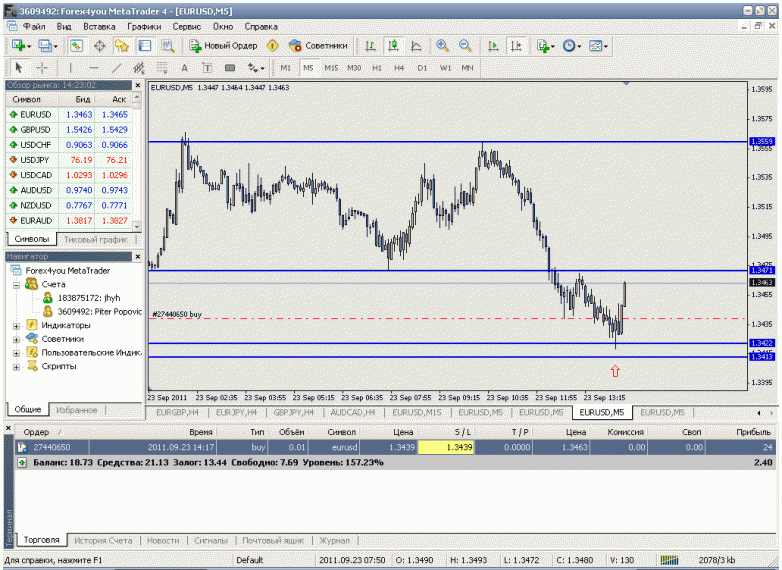The image size is (782, 570).
Task: Open MetaEditor yellow diamond icon
Action: coord(272,46)
